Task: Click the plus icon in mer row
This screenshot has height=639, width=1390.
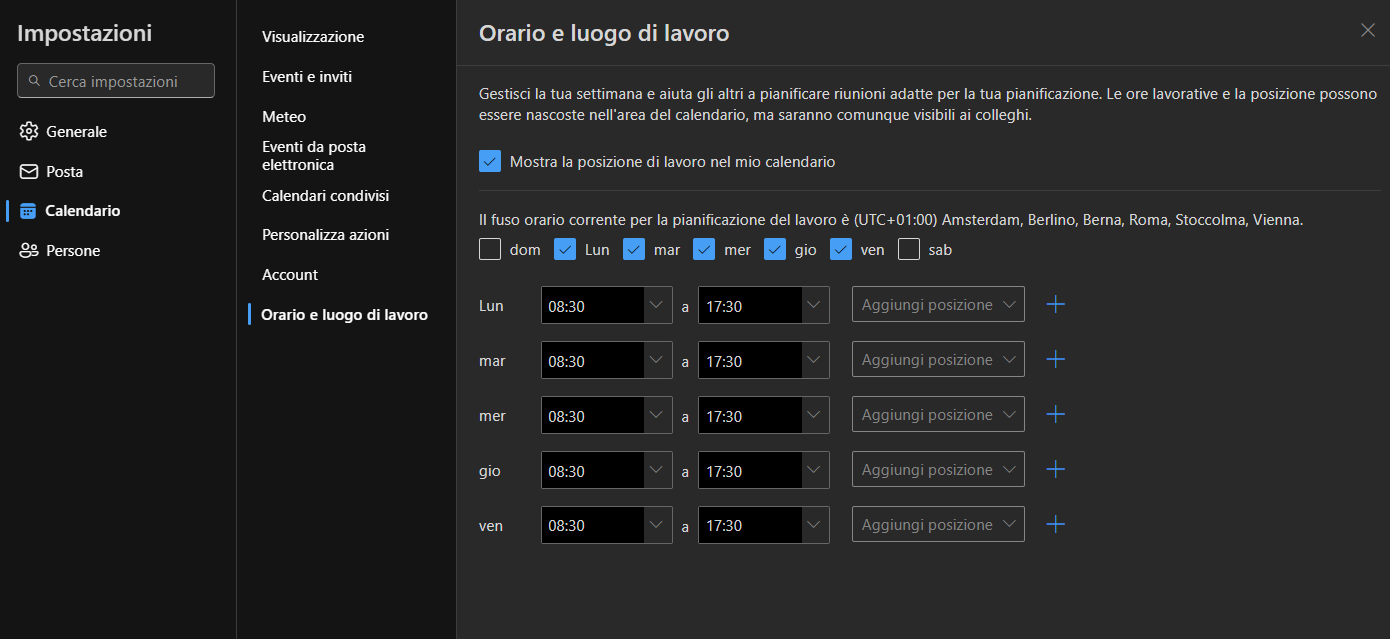Action: (1055, 415)
